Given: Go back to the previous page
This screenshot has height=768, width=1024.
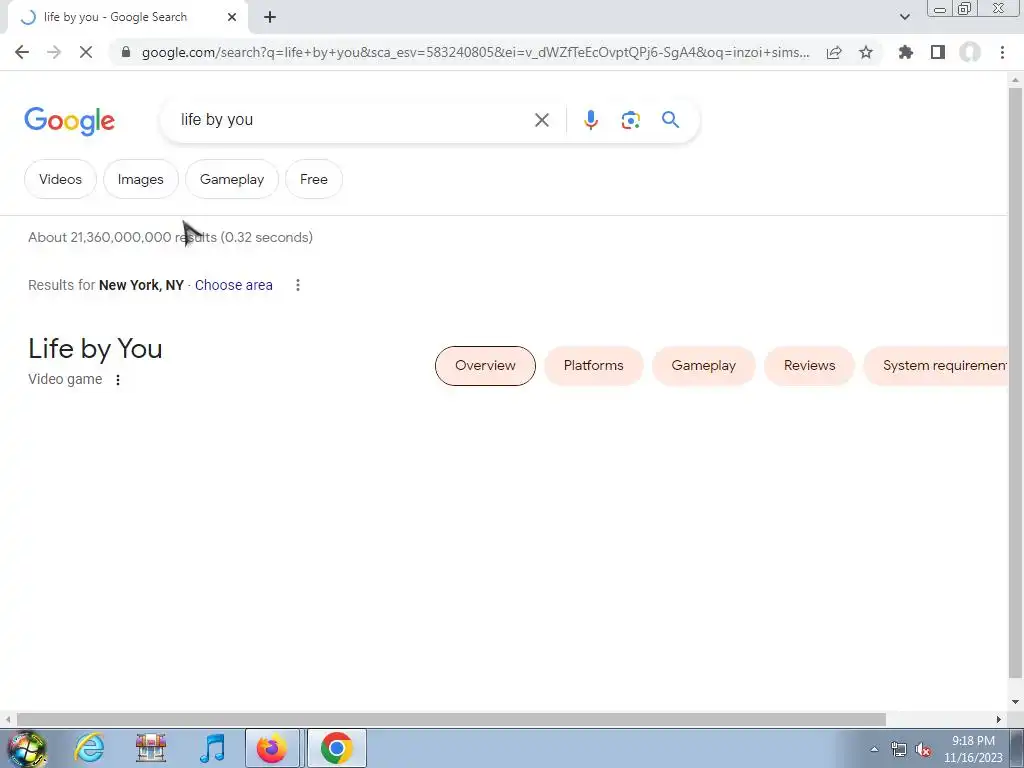Looking at the screenshot, I should pos(22,52).
